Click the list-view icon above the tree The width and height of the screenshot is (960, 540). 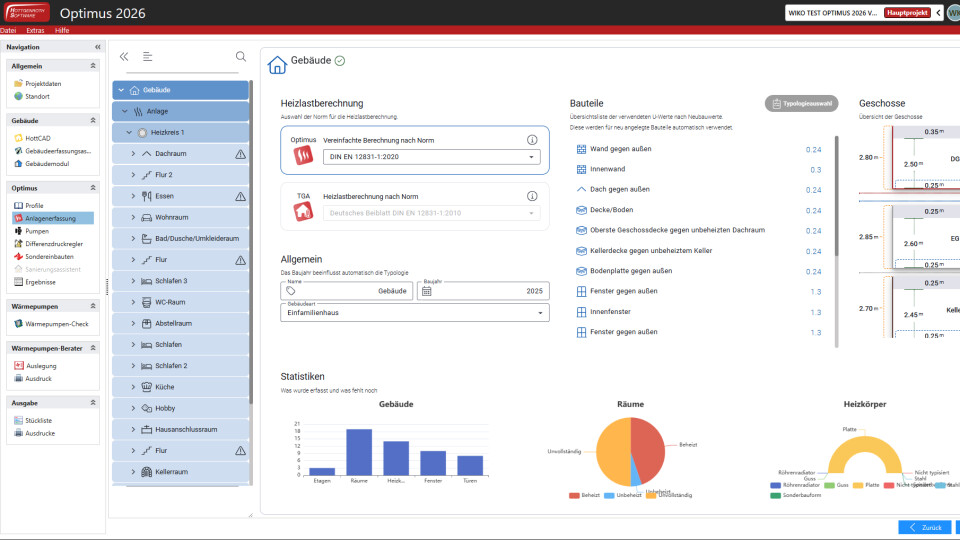coord(148,57)
